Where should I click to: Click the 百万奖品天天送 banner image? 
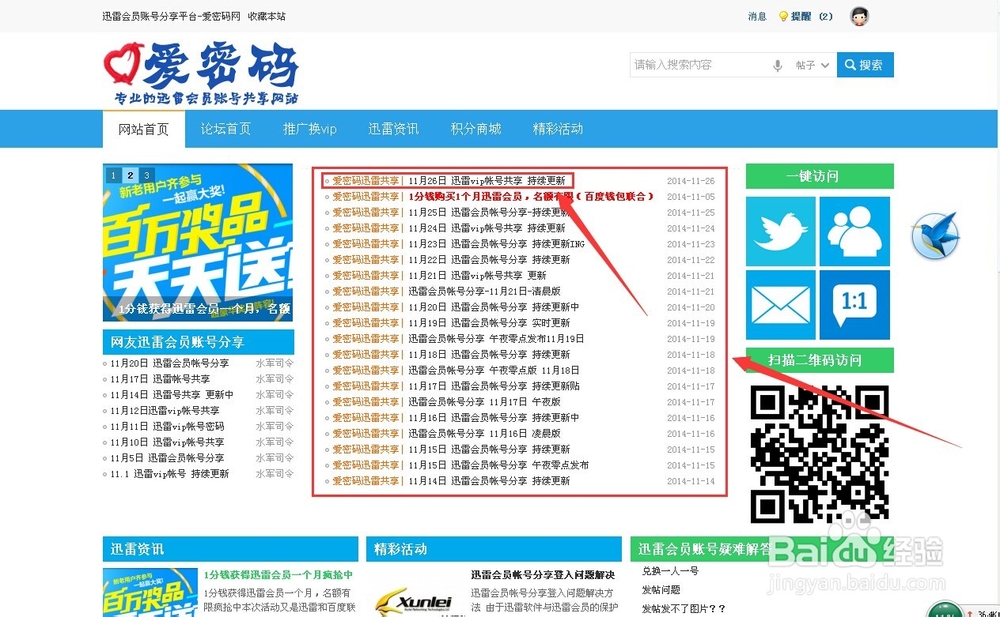[198, 242]
